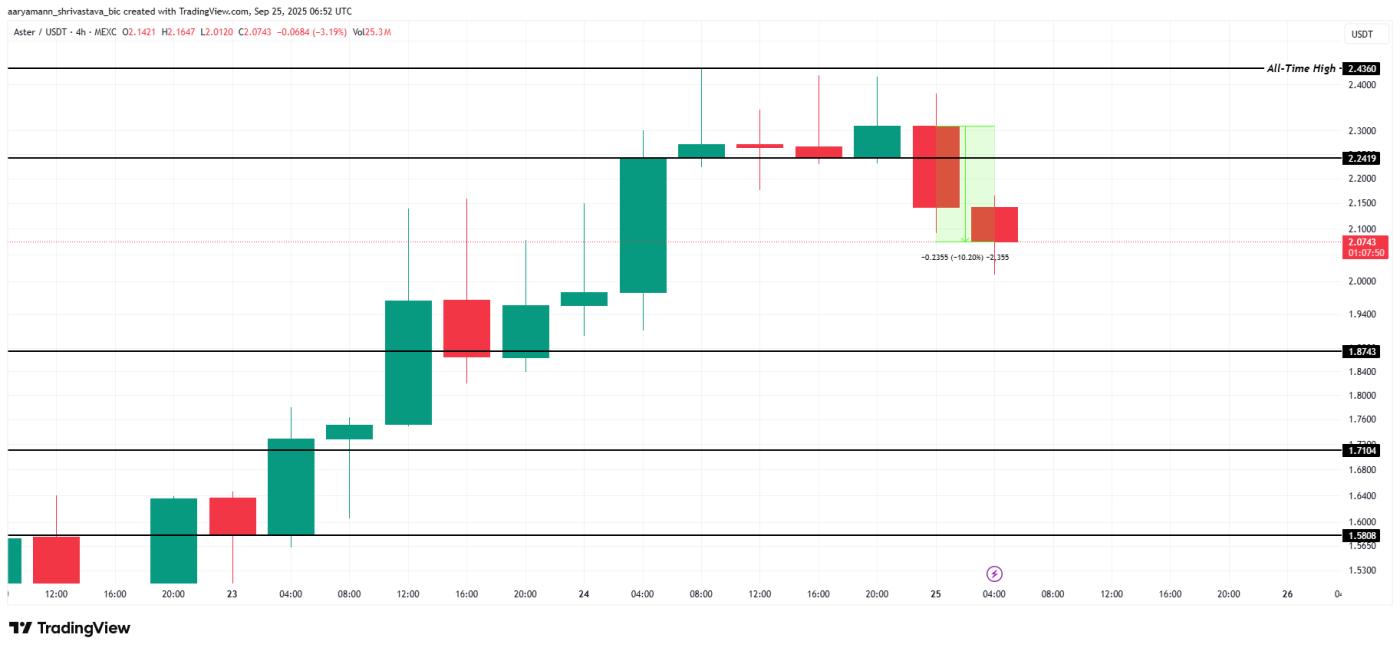
Task: Click the purple lightning event icon
Action: [994, 574]
